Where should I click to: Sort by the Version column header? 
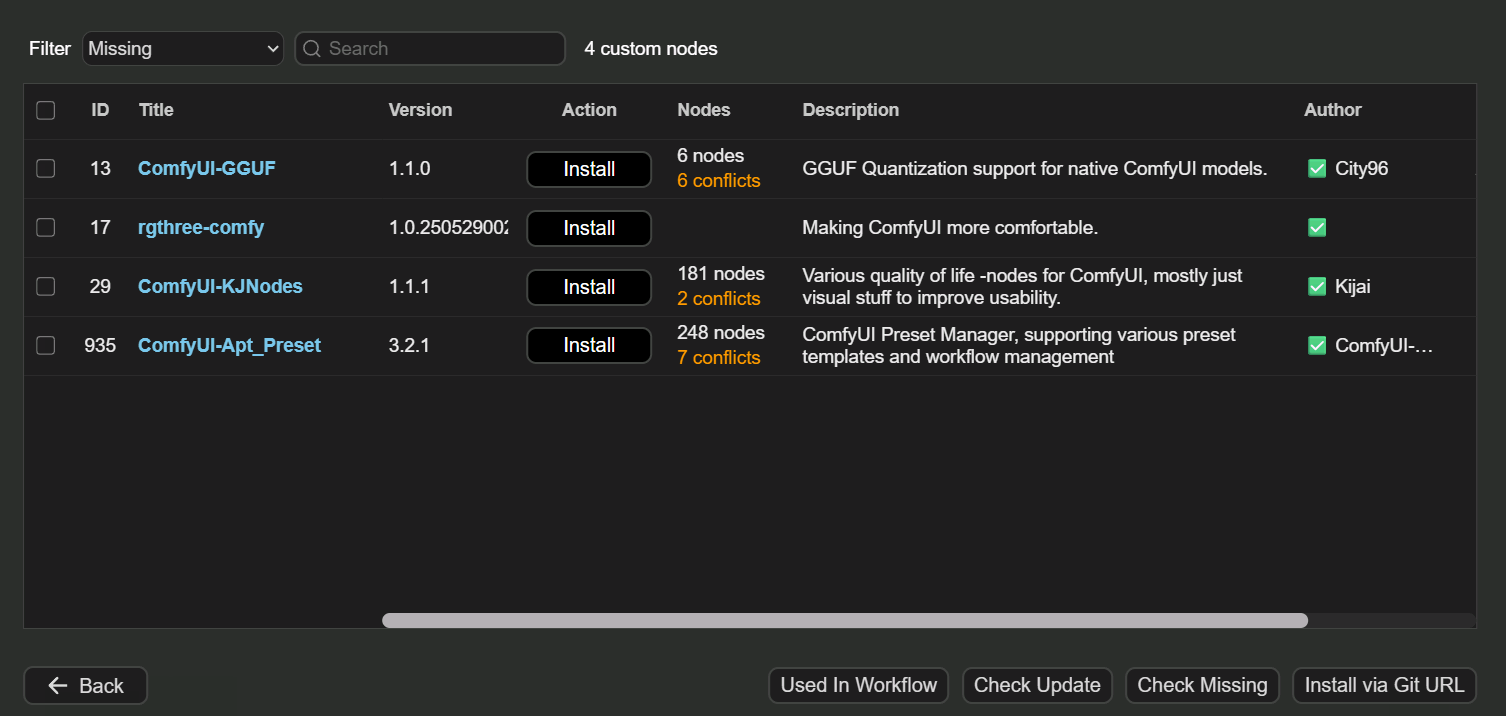click(x=420, y=110)
